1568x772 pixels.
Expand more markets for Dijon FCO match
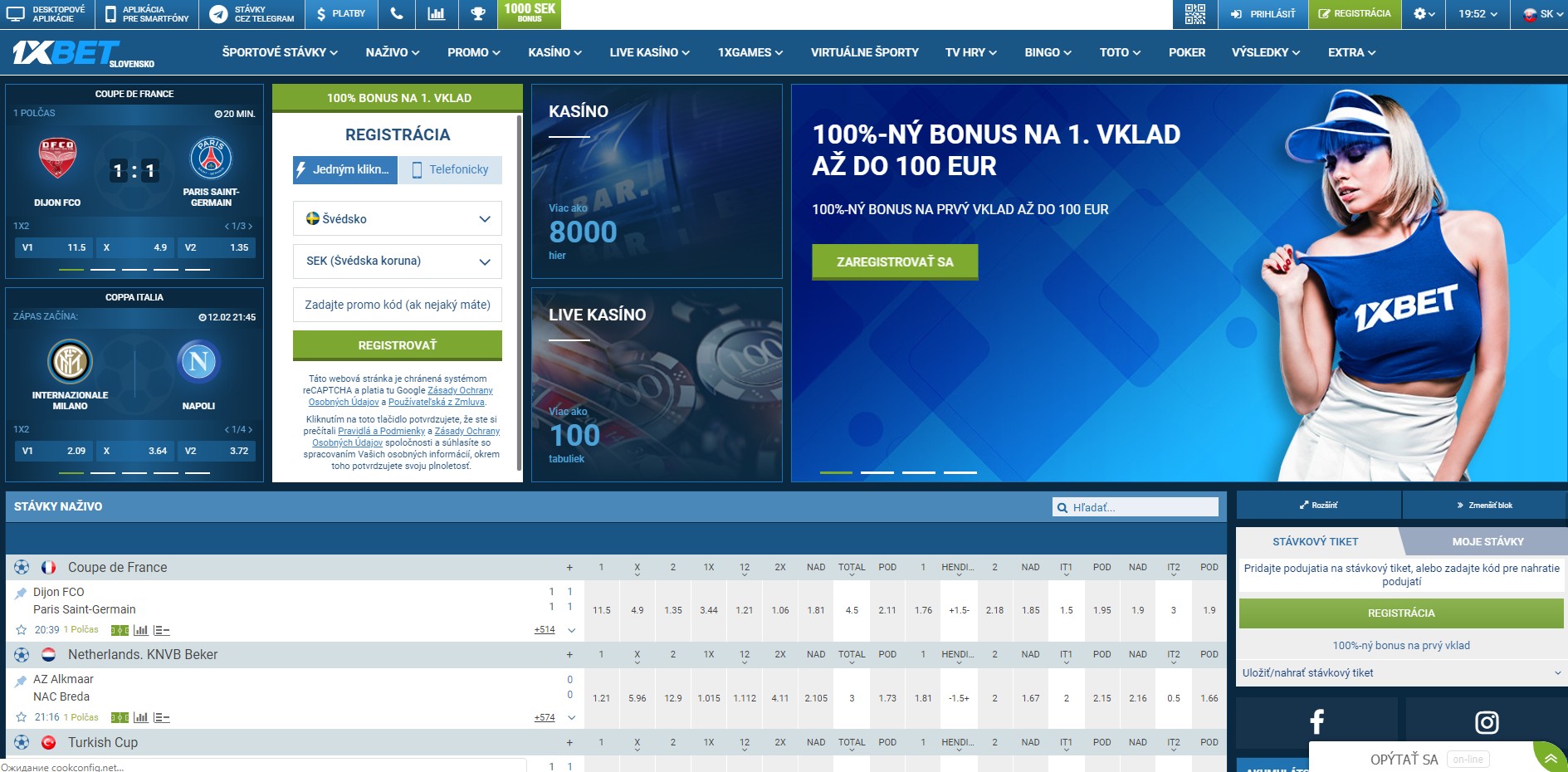[x=571, y=630]
